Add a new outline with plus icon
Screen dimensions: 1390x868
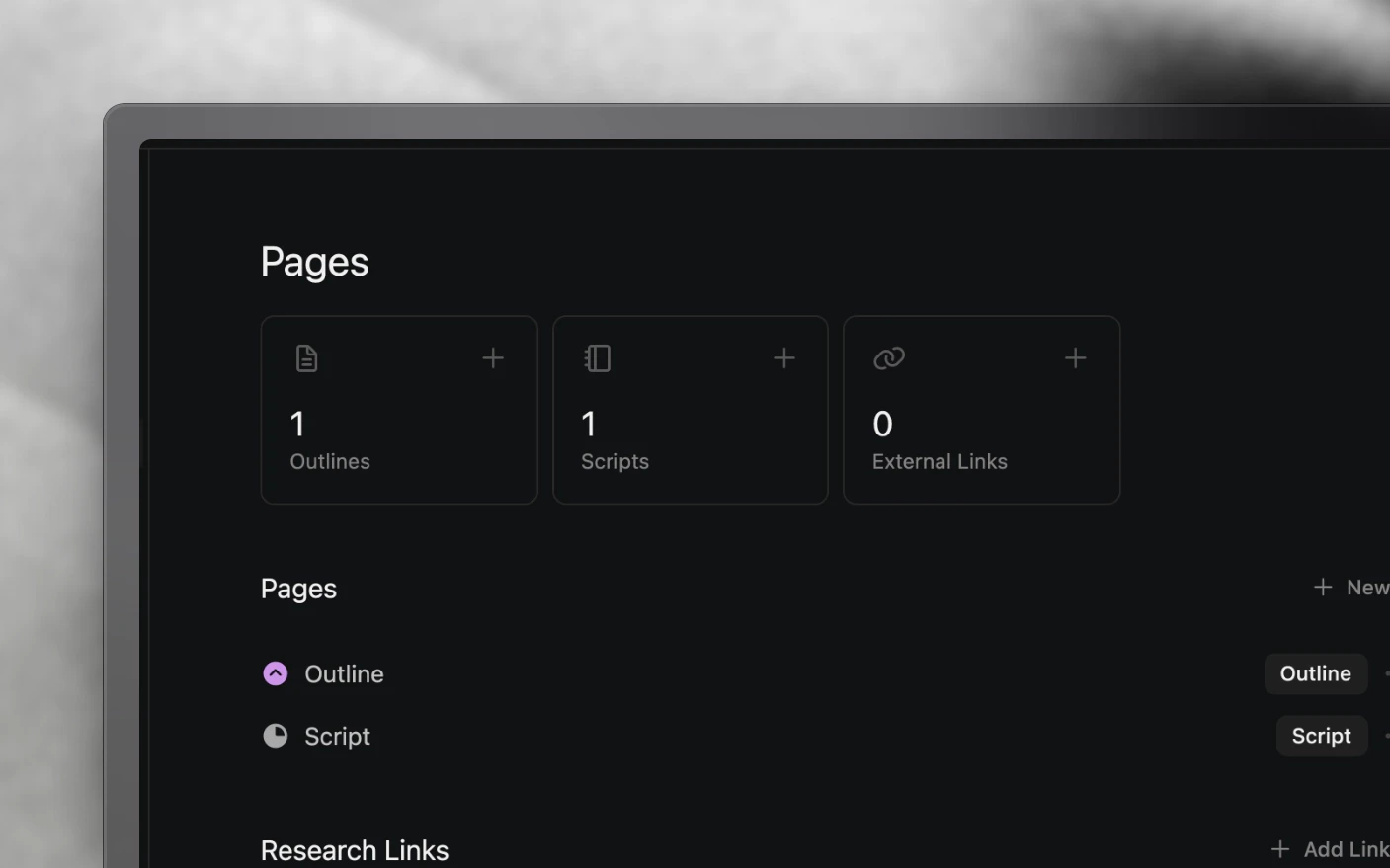[493, 358]
